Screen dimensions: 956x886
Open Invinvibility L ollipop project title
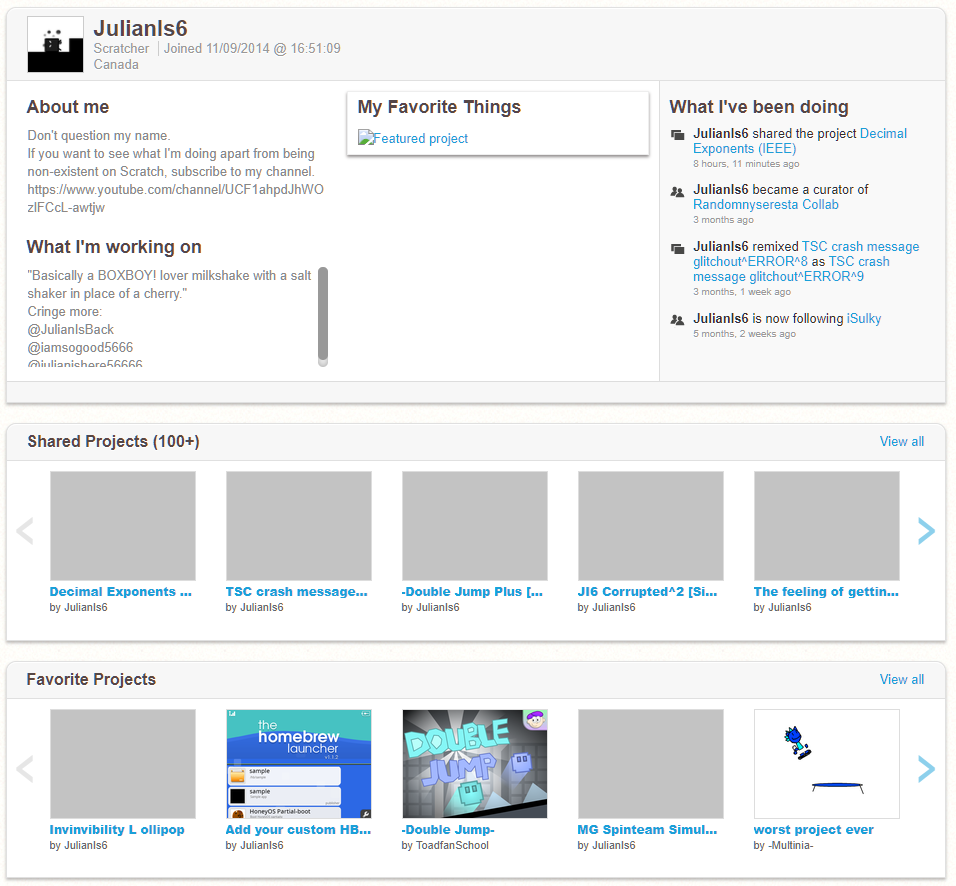pyautogui.click(x=117, y=830)
